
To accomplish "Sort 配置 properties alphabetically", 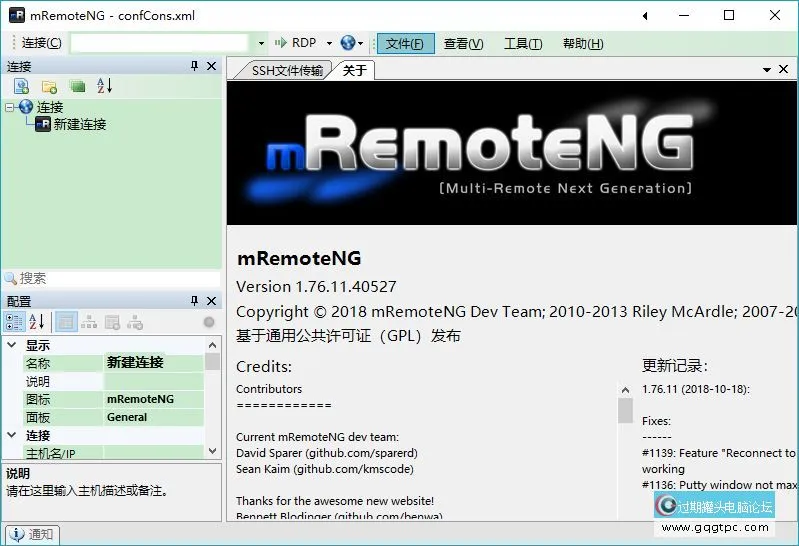I will (36, 322).
